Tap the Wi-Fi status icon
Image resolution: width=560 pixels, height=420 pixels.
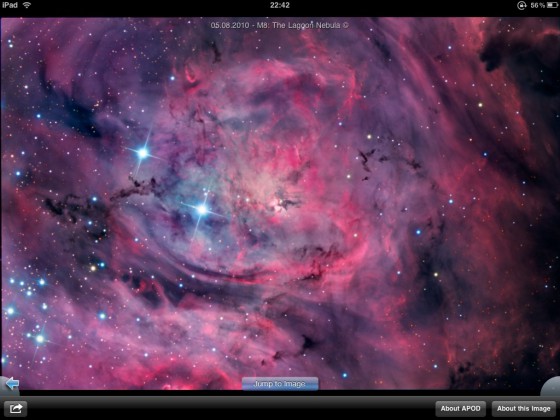[27, 5]
